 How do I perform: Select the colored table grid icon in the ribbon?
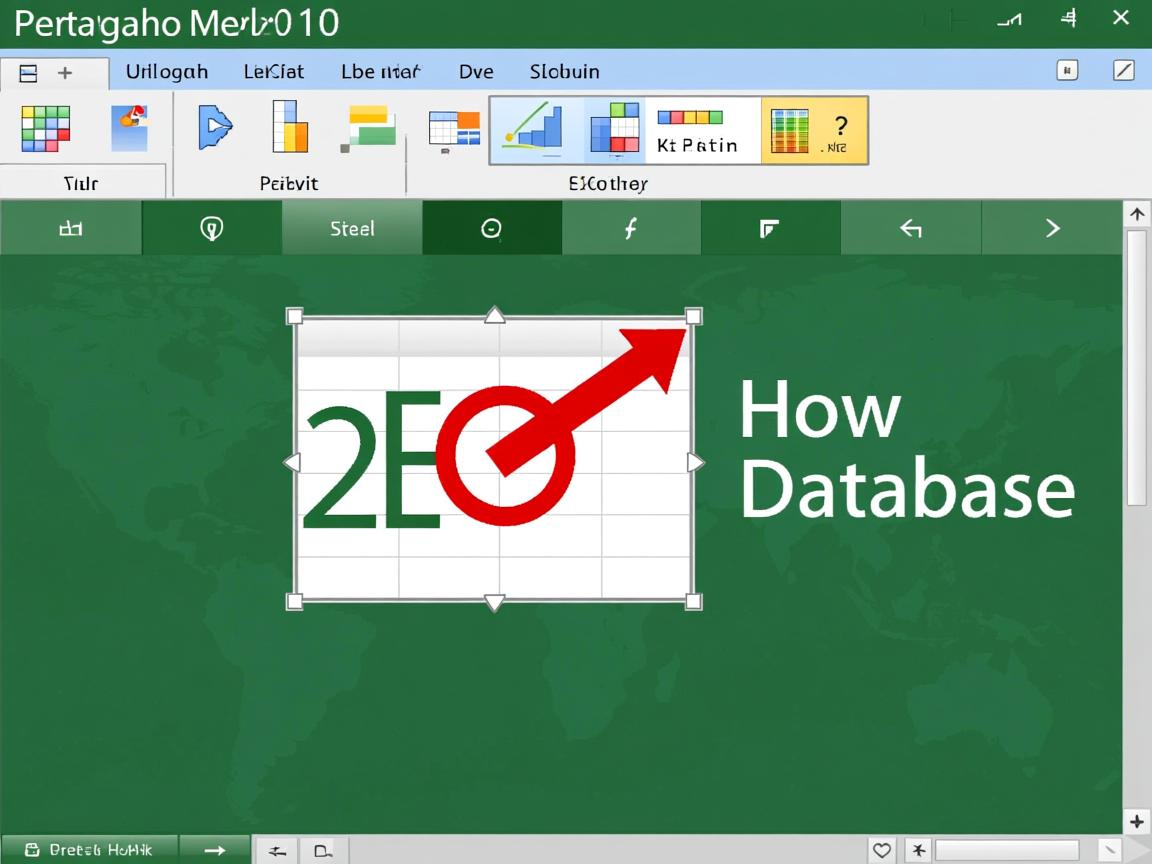(45, 130)
